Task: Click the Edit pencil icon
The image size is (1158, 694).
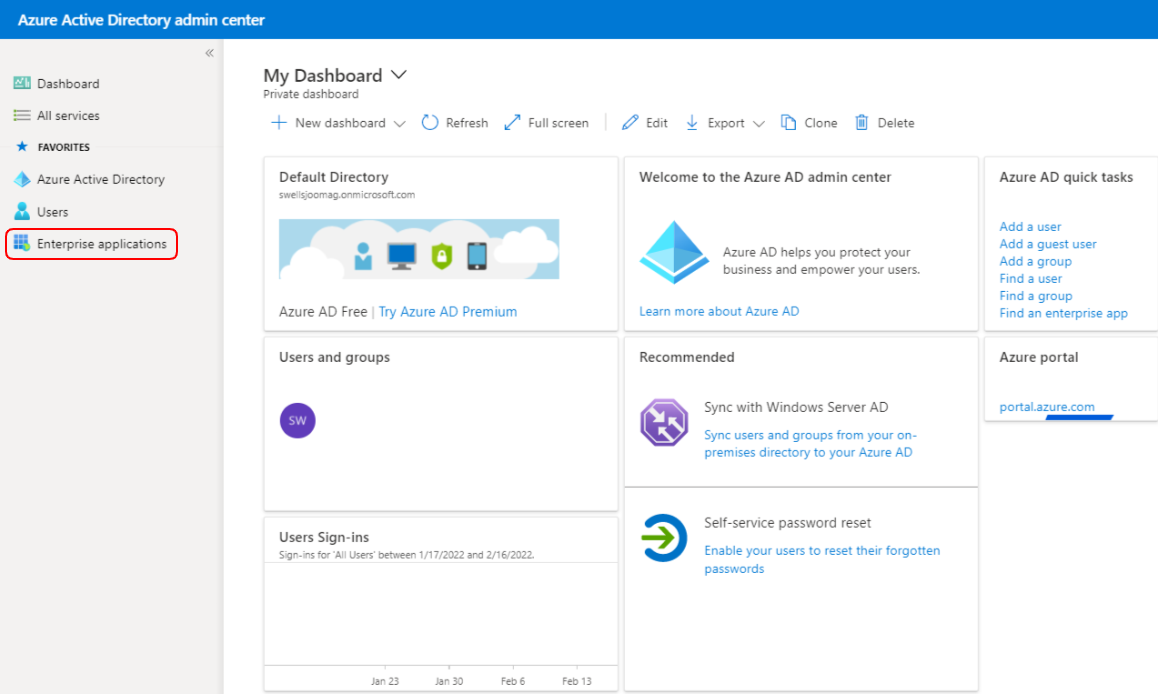Action: coord(630,123)
